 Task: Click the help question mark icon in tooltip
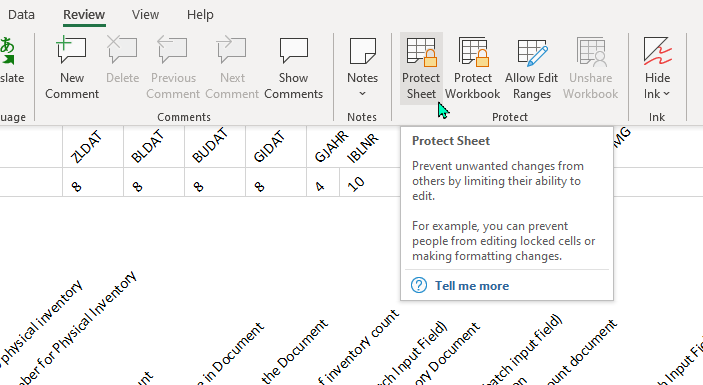419,285
